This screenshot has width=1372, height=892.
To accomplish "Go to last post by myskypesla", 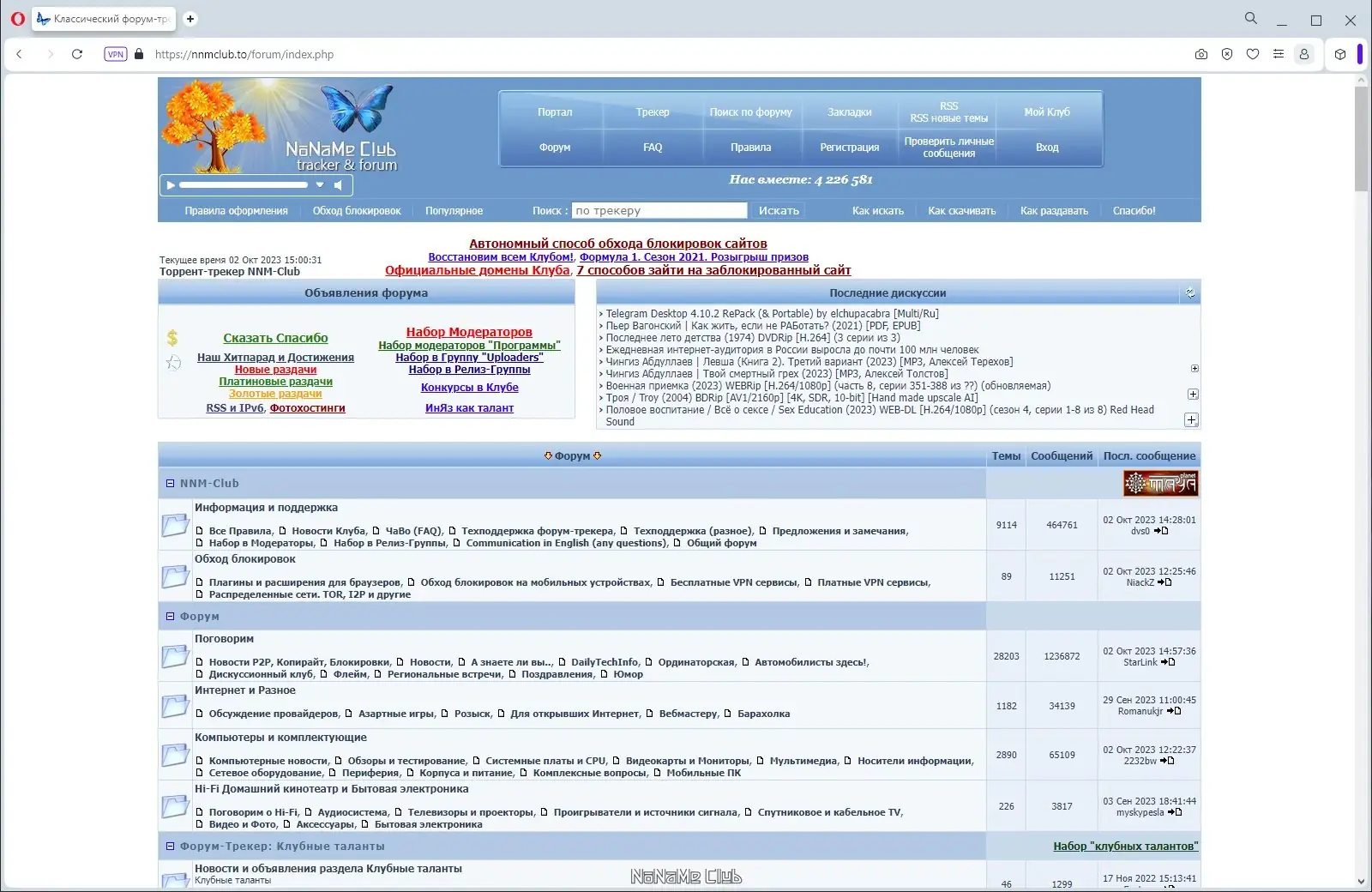I will (x=1175, y=812).
